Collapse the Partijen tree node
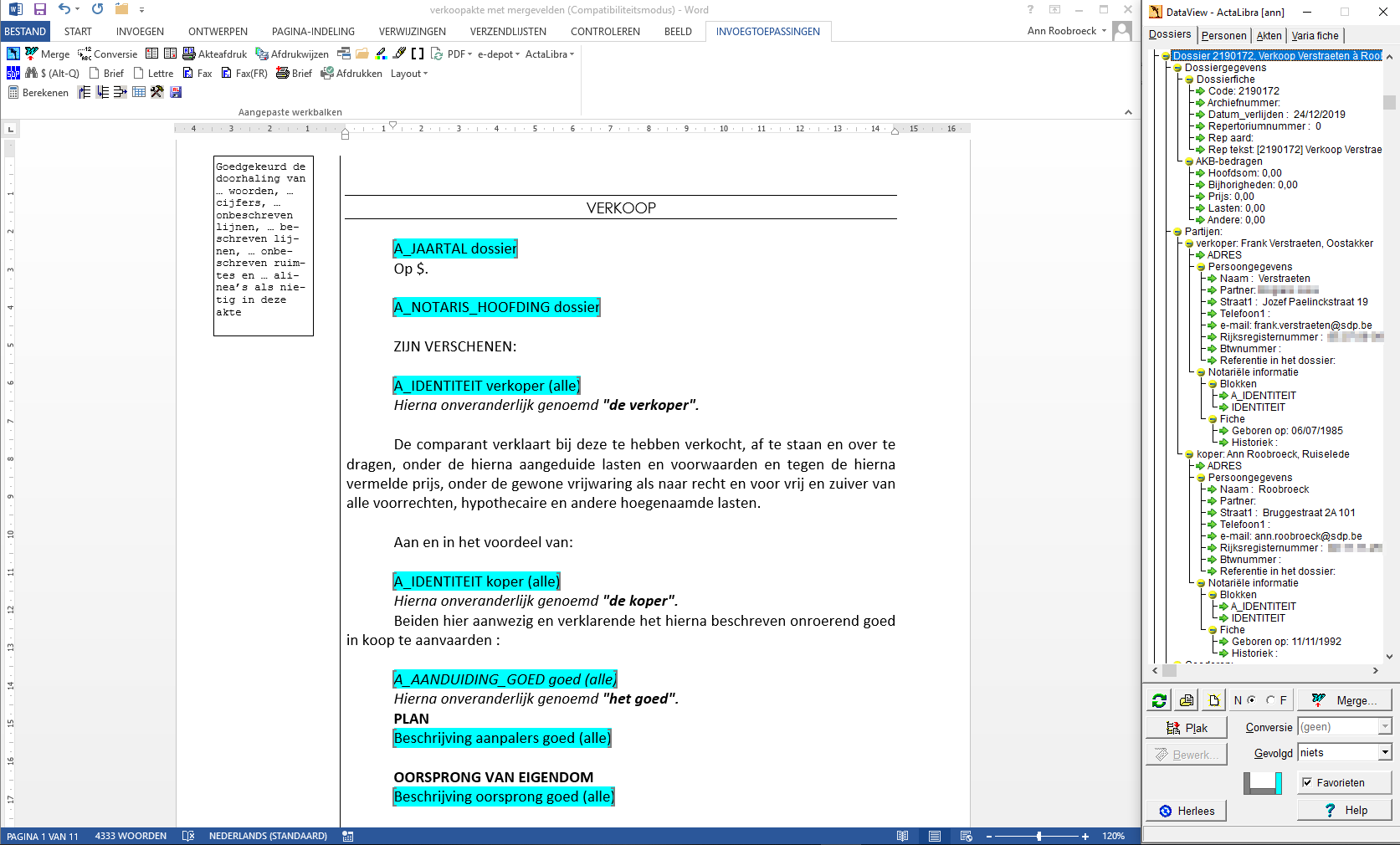1400x845 pixels. pos(1177,232)
